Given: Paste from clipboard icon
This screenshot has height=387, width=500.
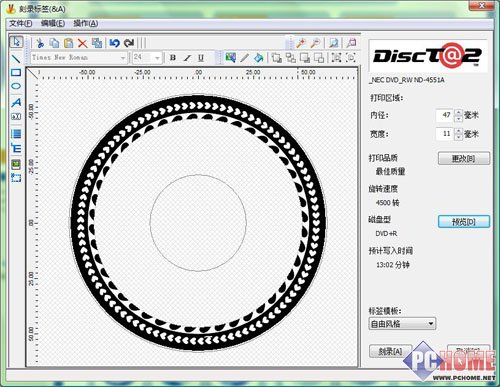Looking at the screenshot, I should click(68, 43).
